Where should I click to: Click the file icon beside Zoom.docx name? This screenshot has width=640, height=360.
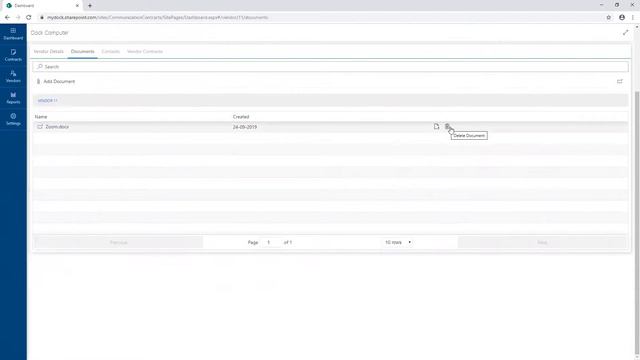[x=40, y=127]
